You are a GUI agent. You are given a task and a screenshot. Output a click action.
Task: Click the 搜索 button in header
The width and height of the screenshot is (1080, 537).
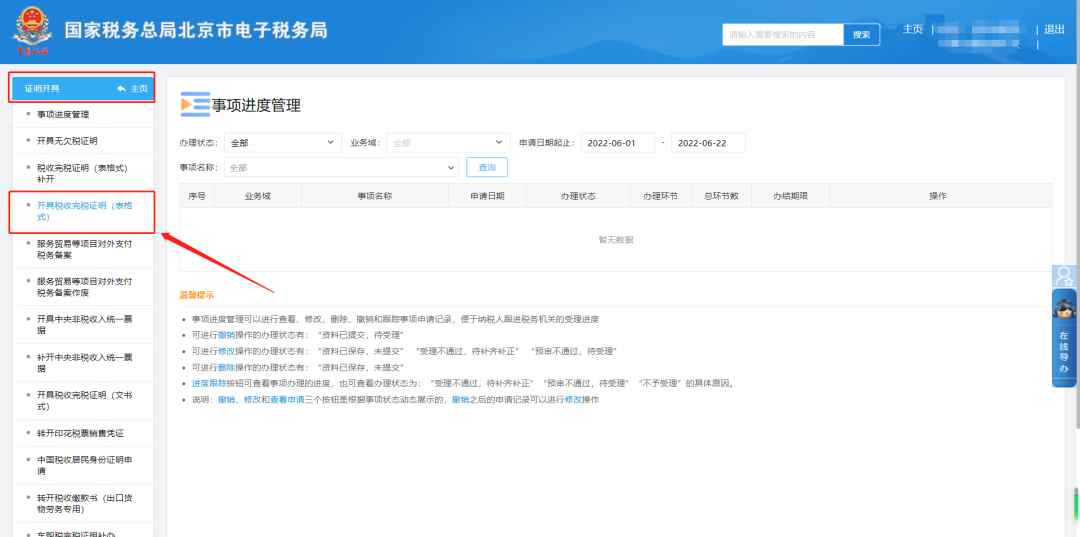click(x=862, y=34)
